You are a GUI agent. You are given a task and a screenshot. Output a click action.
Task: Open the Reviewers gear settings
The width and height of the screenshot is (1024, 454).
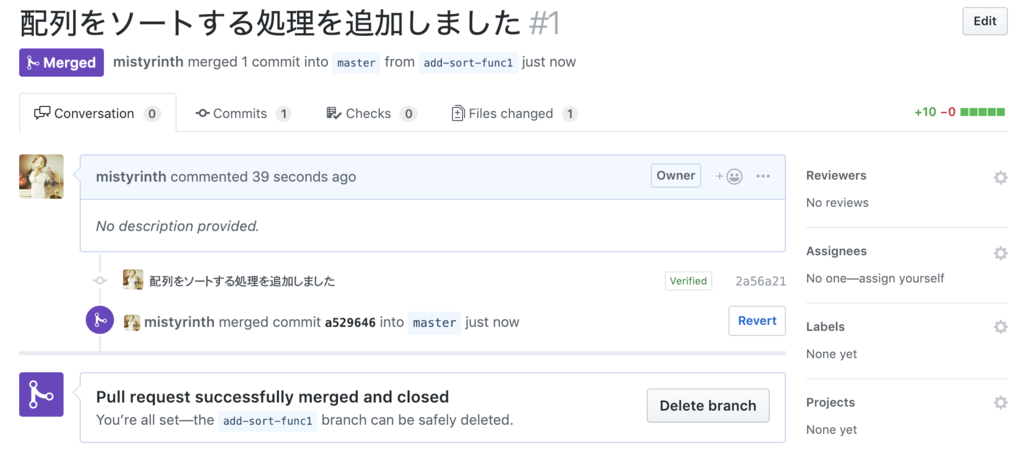coord(1000,177)
